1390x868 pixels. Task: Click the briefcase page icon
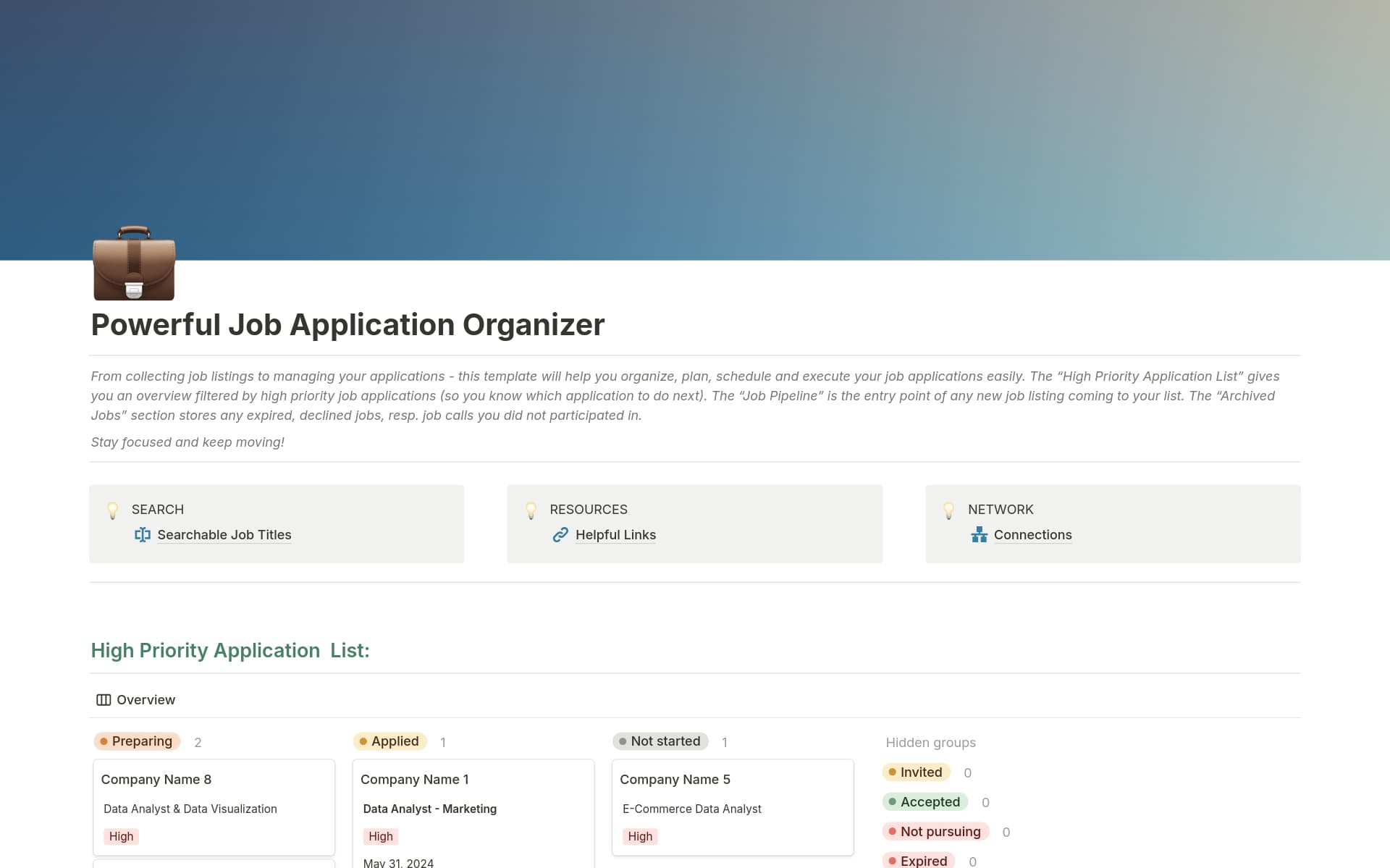click(x=133, y=264)
